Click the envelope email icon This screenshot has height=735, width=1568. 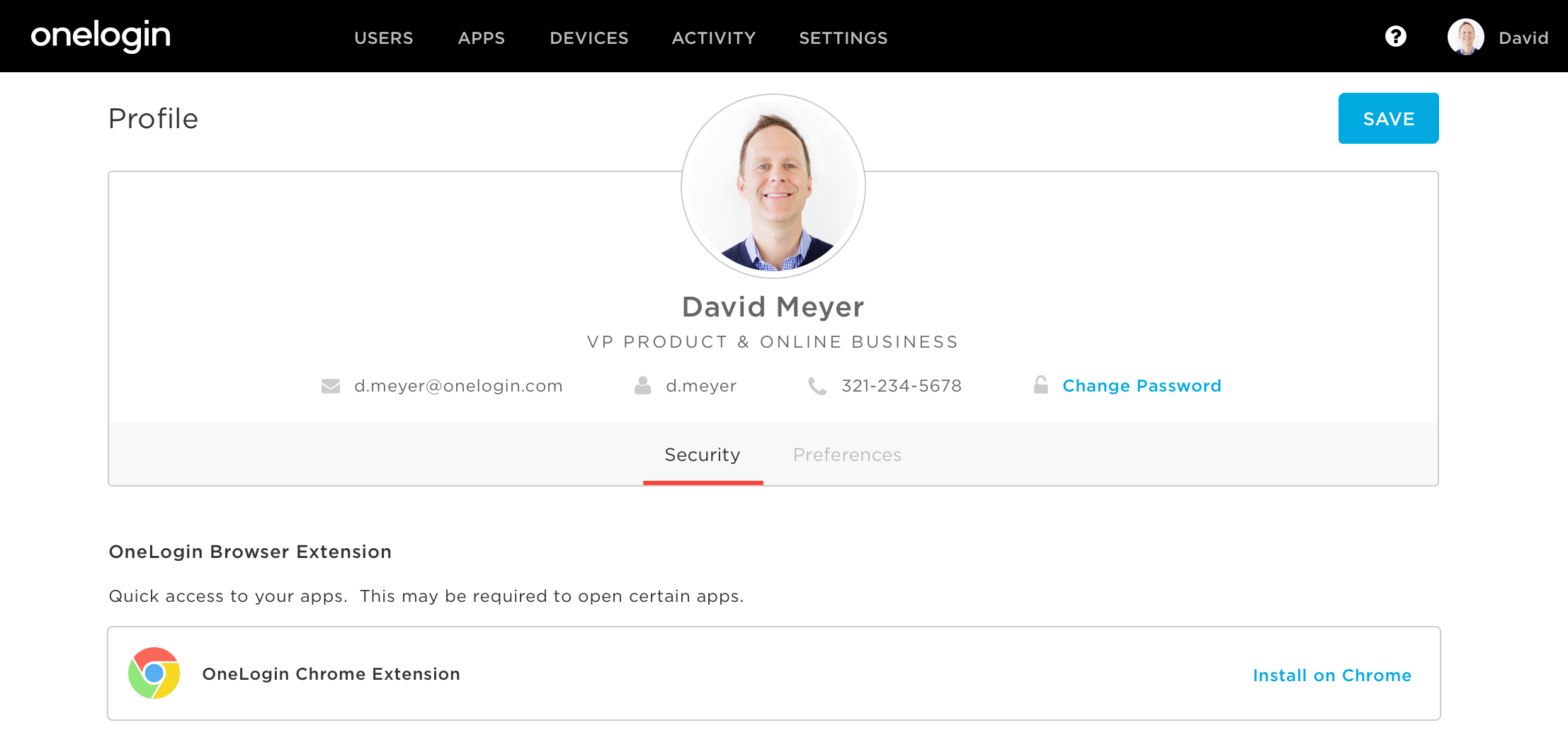coord(331,386)
